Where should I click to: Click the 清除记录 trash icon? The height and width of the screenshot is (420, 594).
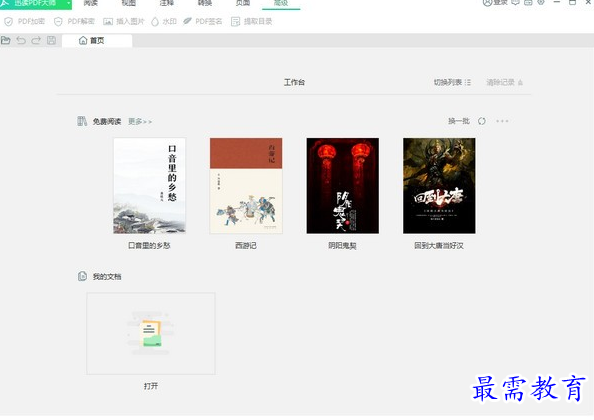[521, 82]
